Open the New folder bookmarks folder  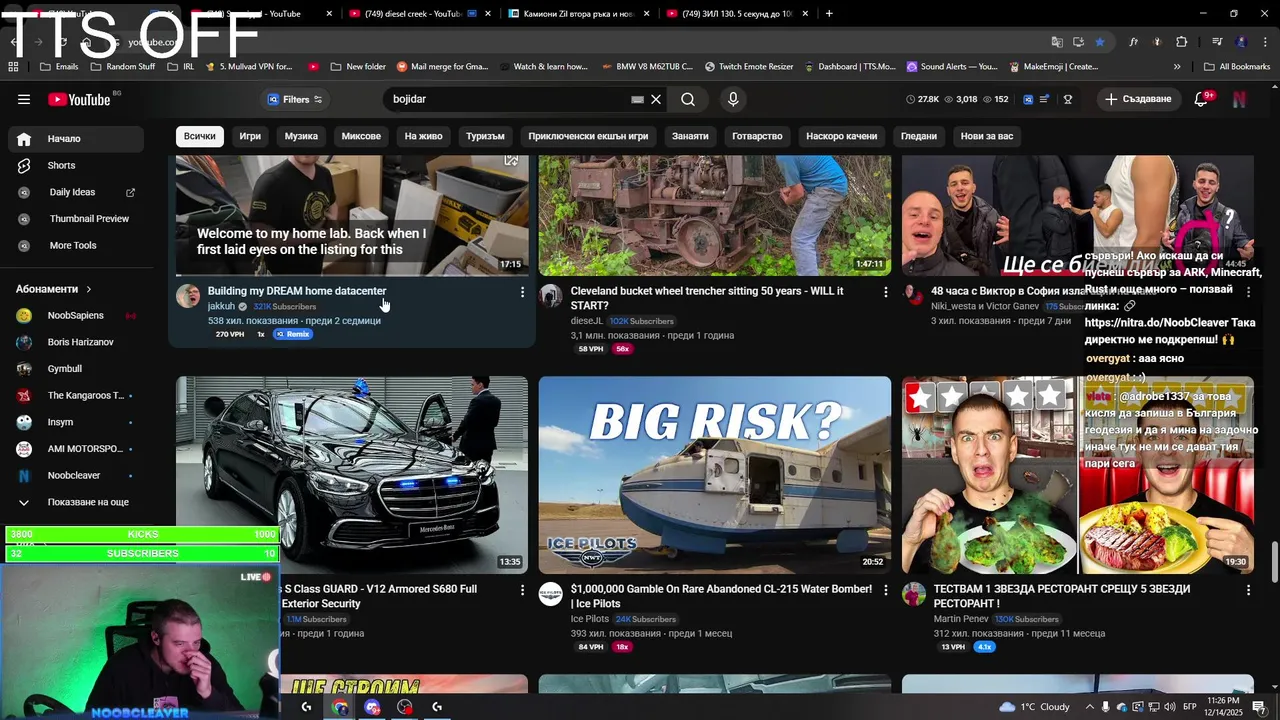coord(357,66)
